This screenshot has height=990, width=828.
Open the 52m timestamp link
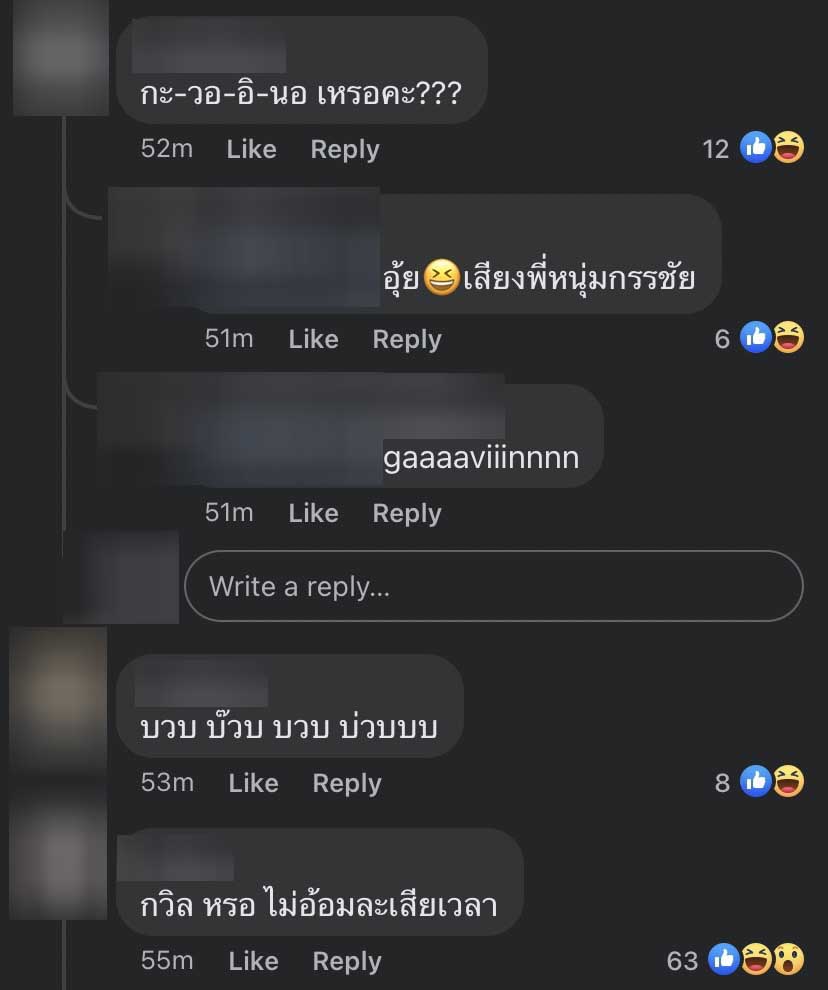point(167,149)
